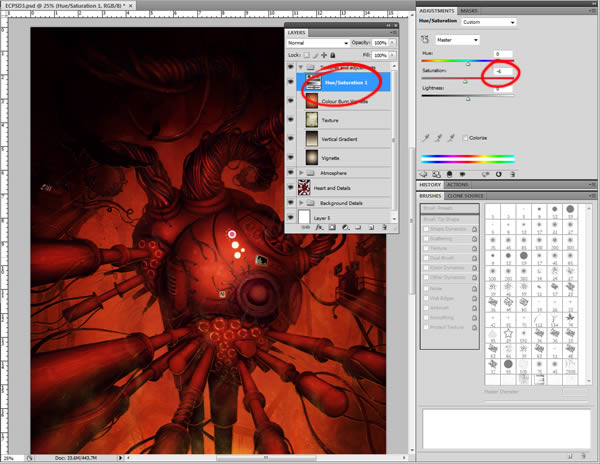This screenshot has height=464, width=600.
Task: Click the Hue value field
Action: pyautogui.click(x=503, y=54)
